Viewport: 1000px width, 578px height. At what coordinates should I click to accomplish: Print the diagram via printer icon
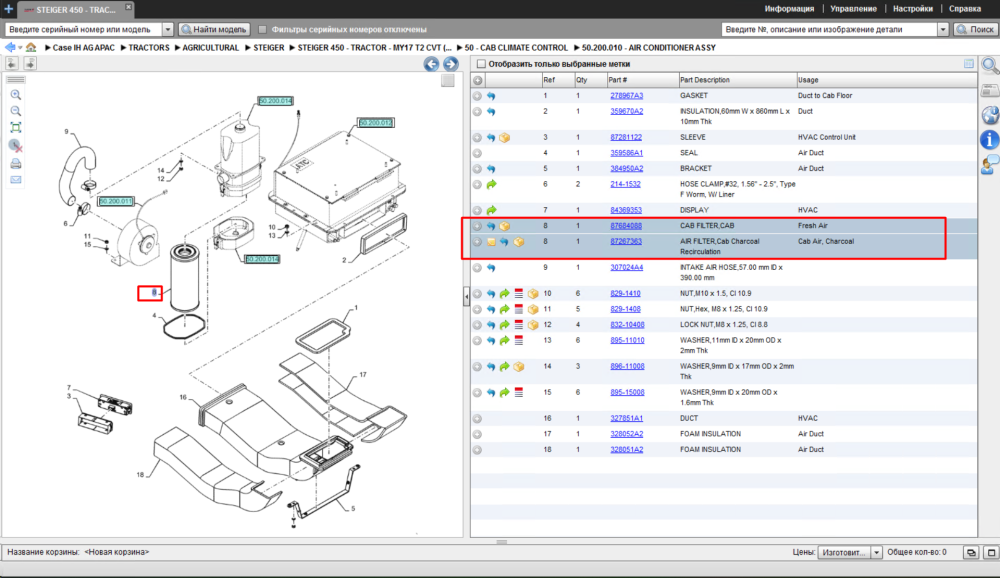tap(16, 164)
